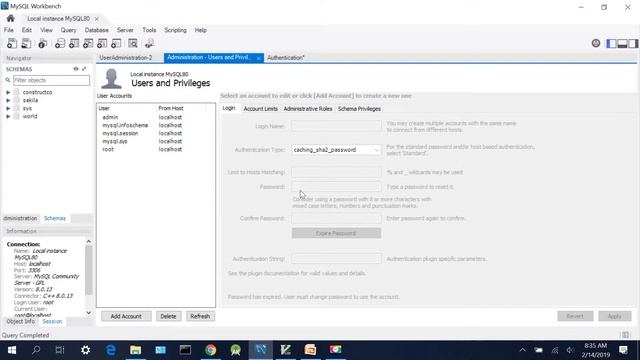Open the schema inspector icon
640x360 pixels.
[42, 43]
